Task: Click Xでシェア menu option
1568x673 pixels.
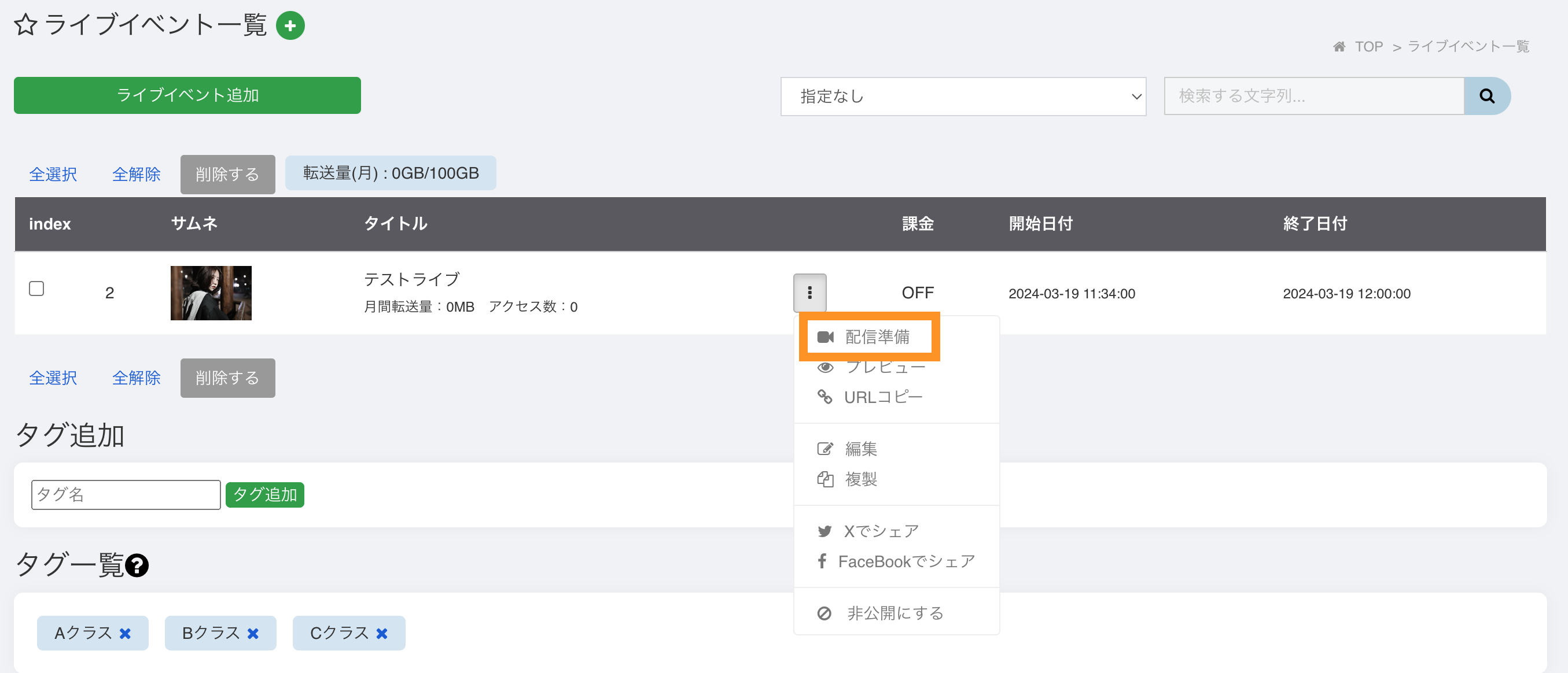Action: [x=880, y=531]
